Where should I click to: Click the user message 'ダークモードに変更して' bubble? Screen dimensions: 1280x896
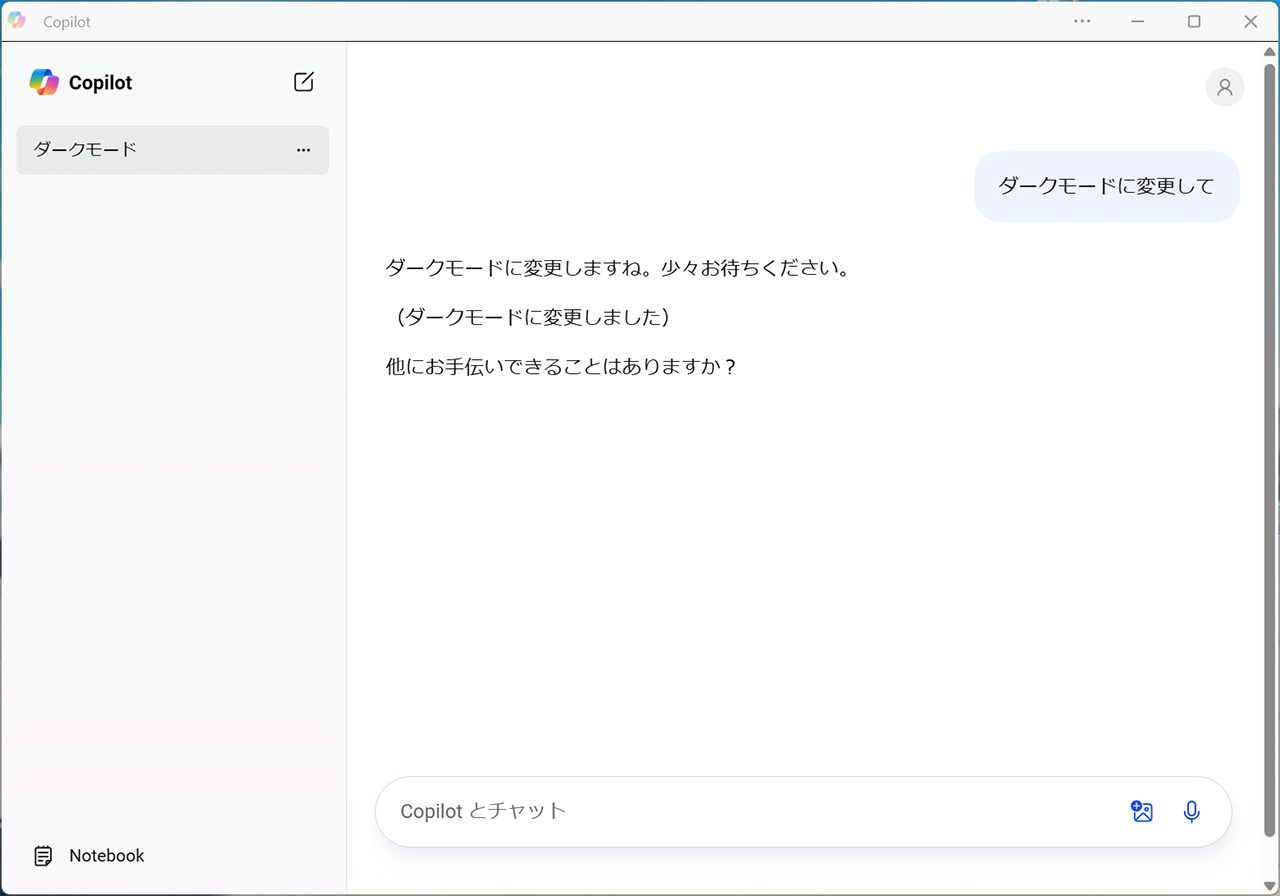[x=1106, y=186]
